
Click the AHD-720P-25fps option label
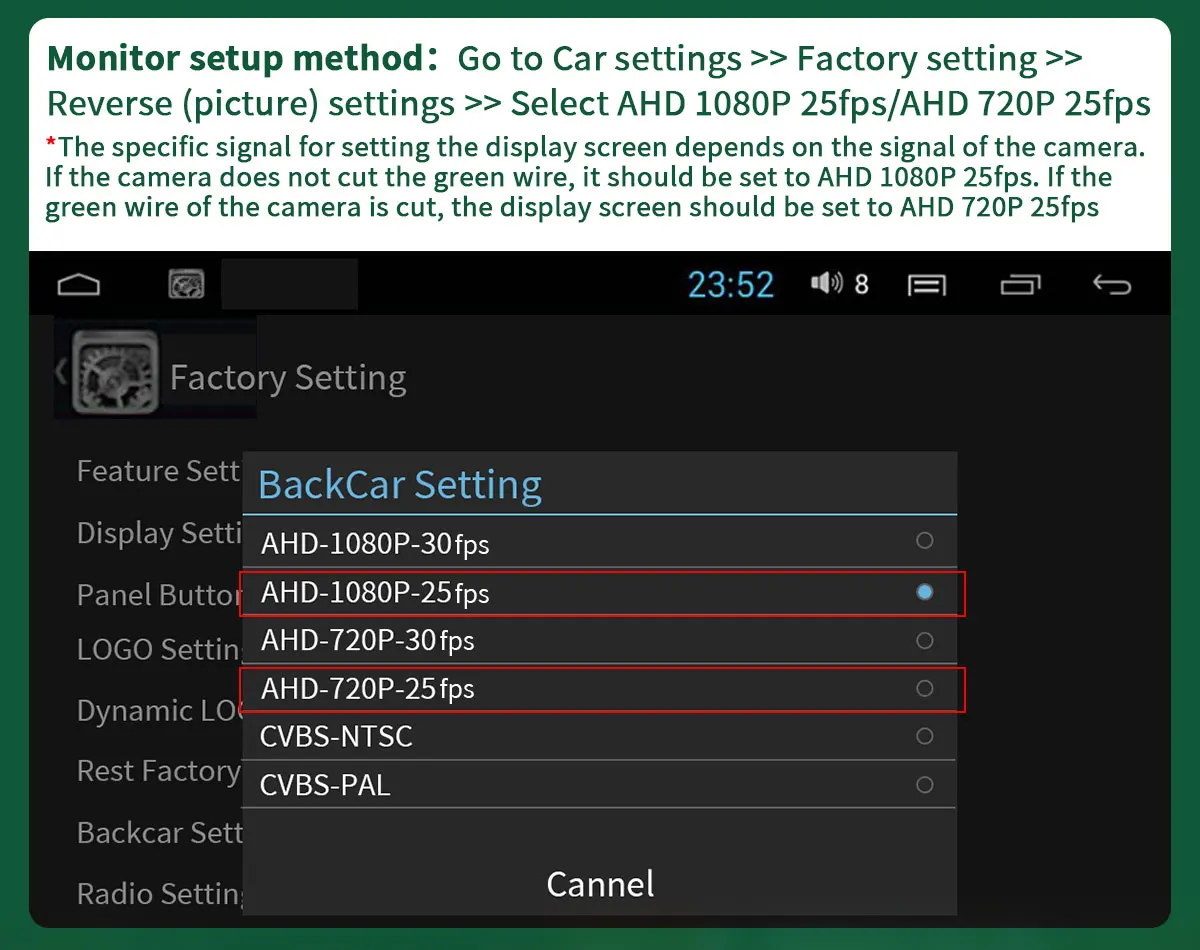367,689
